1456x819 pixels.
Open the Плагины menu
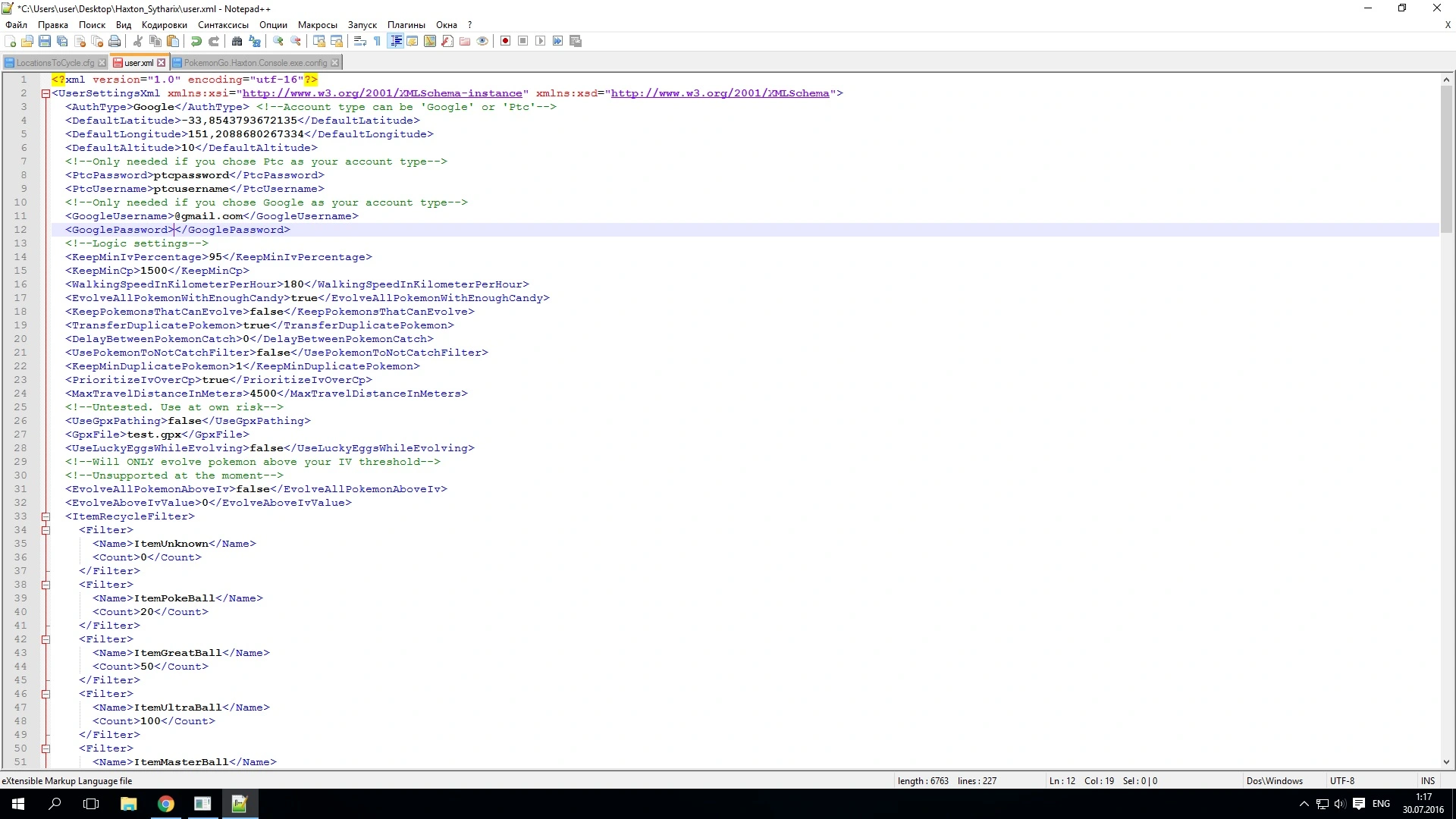pos(406,25)
